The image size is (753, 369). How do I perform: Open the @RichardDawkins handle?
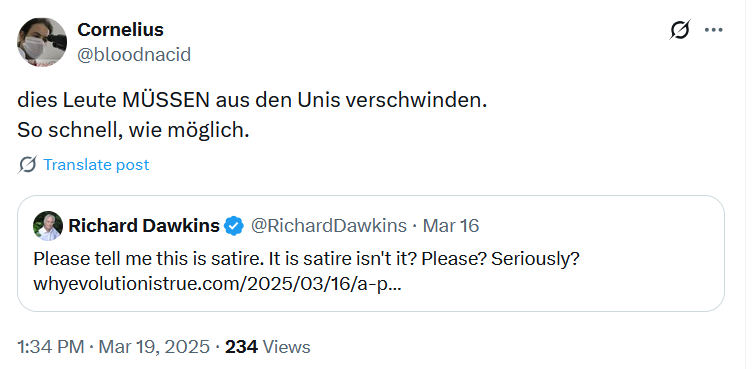329,226
